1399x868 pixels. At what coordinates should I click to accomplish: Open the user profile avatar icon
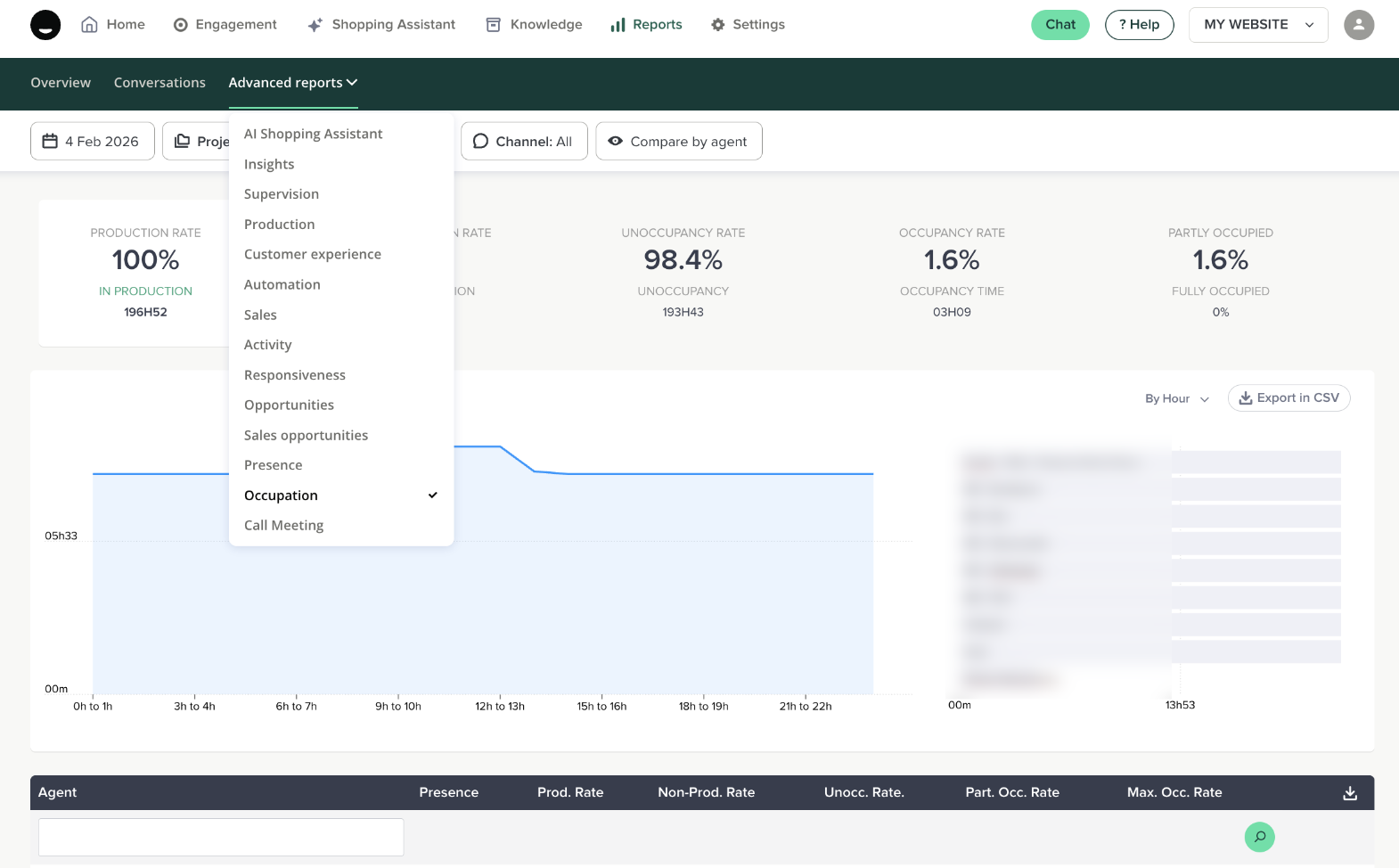1358,25
